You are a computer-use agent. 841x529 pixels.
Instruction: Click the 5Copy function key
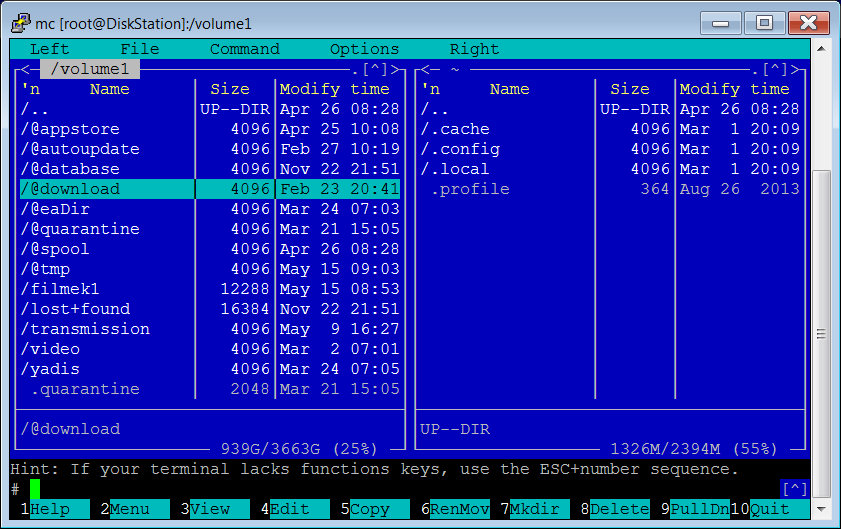(375, 509)
